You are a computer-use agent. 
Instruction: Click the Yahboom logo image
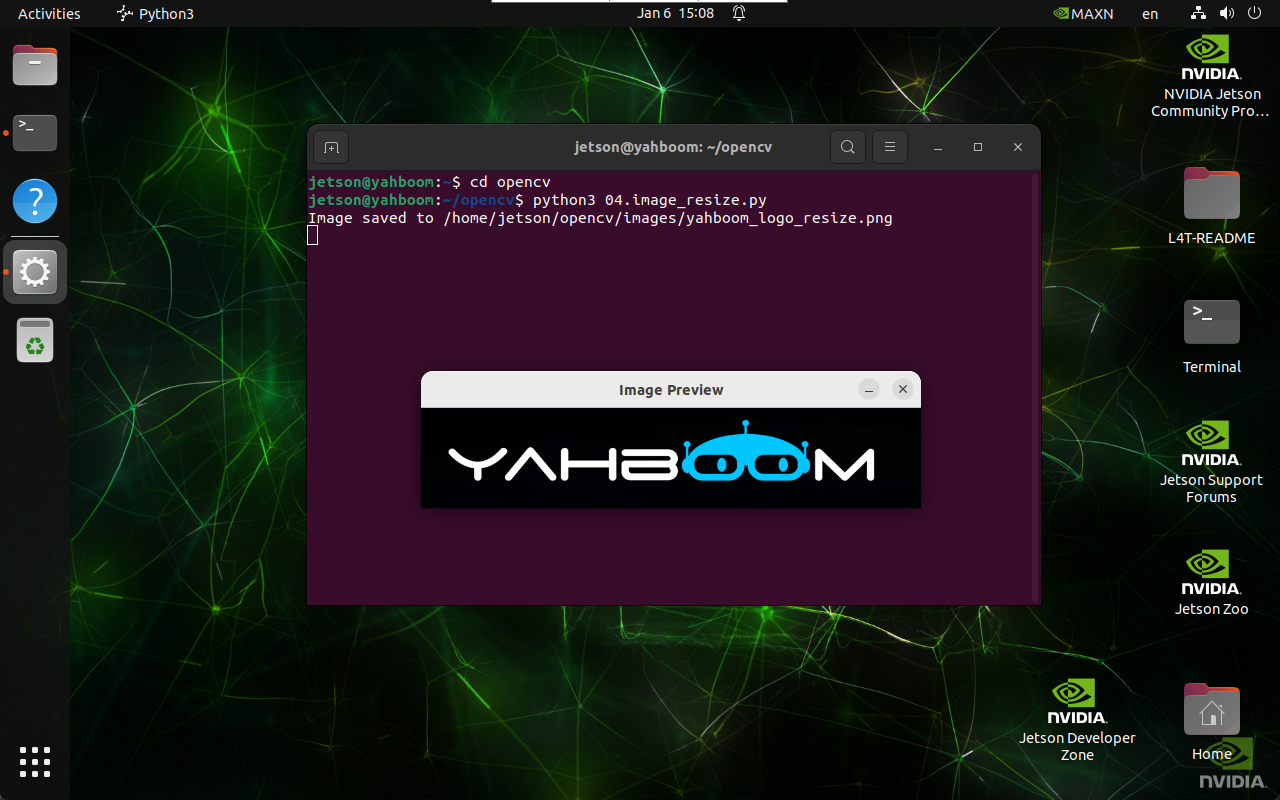[661, 459]
